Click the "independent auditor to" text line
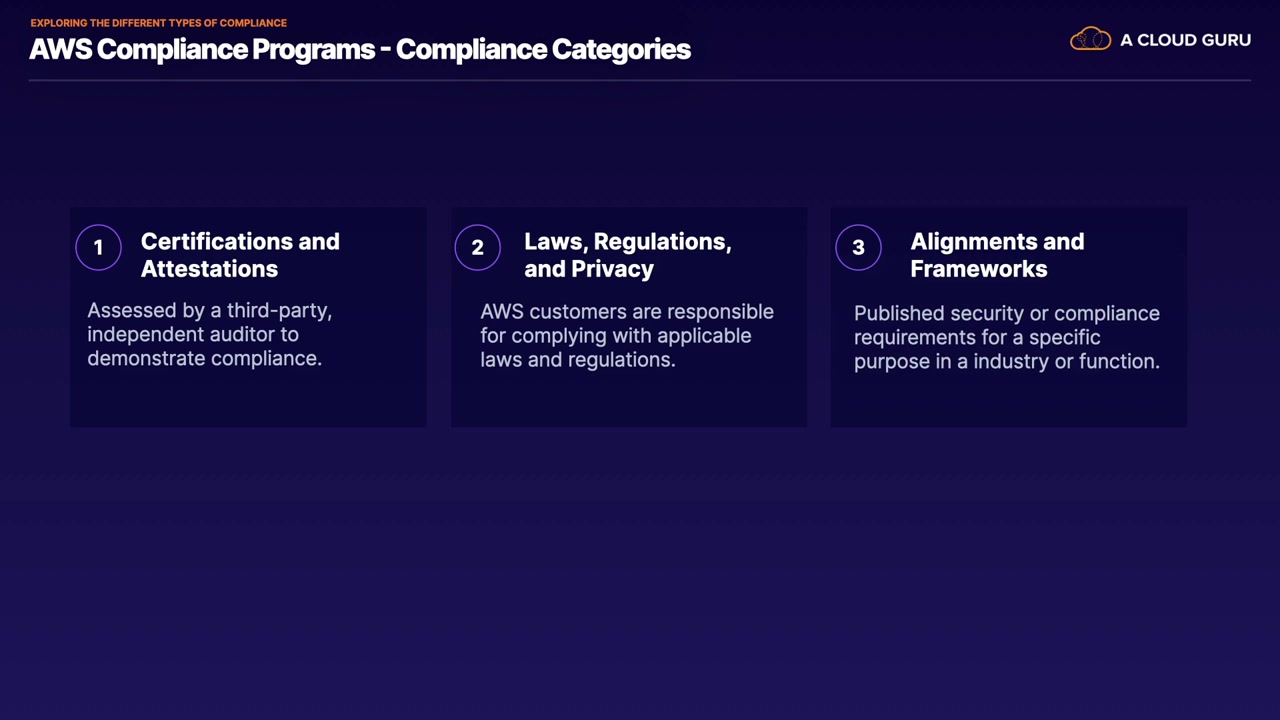This screenshot has width=1280, height=720. coord(193,334)
